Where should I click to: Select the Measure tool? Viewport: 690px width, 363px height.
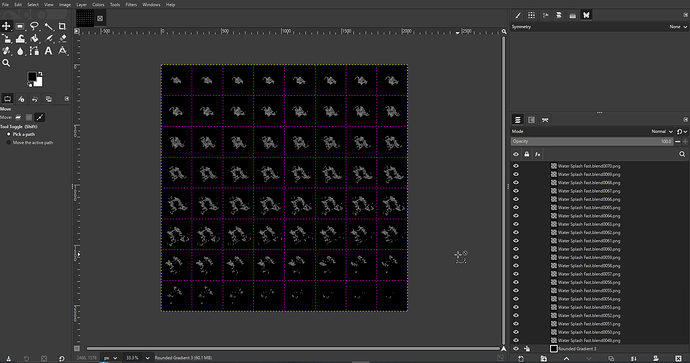62,51
